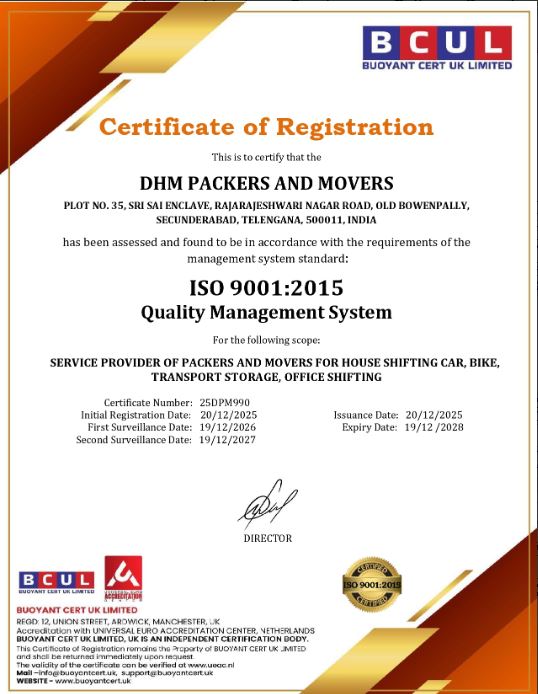Click the director's signature
Screen dimensions: 538x694
click(x=268, y=504)
